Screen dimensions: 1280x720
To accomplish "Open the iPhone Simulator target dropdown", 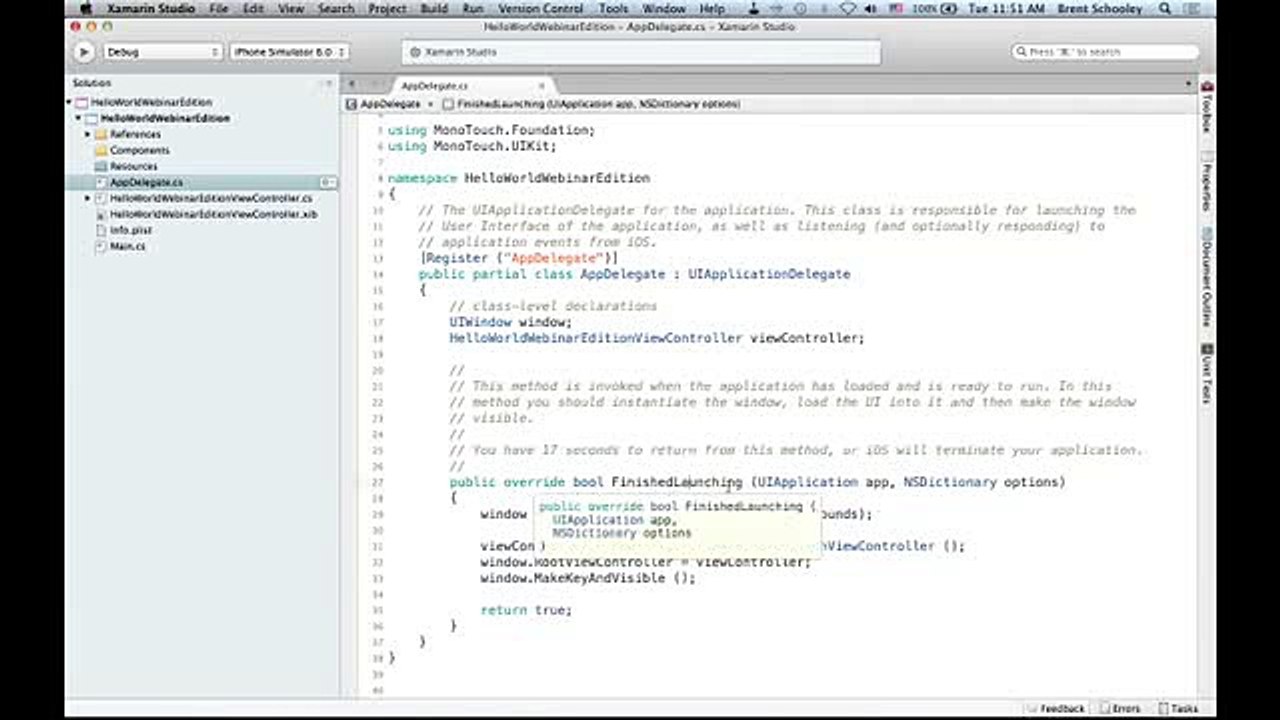I will pyautogui.click(x=289, y=51).
